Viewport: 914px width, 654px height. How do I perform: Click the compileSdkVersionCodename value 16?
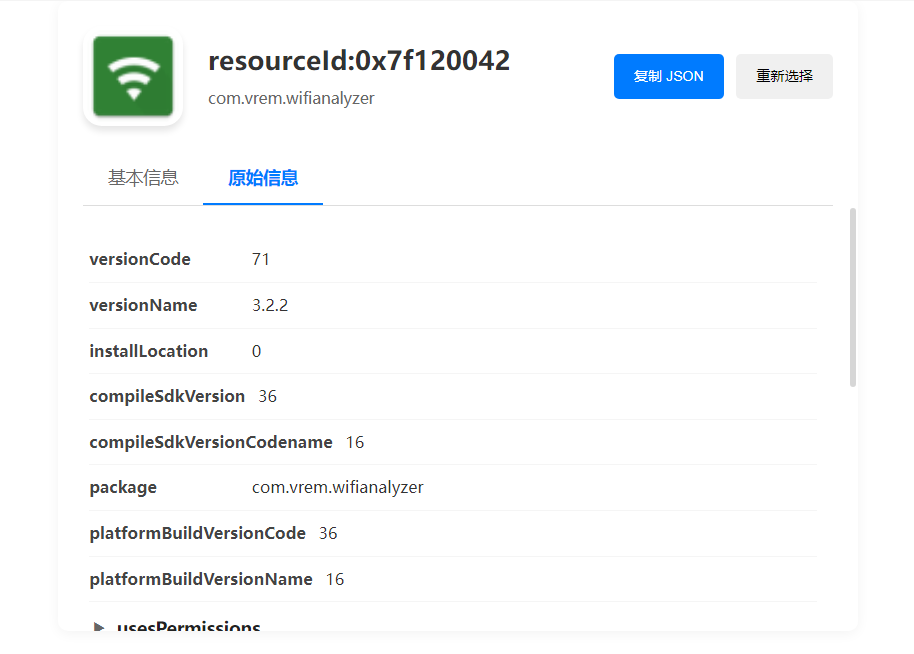coord(355,442)
